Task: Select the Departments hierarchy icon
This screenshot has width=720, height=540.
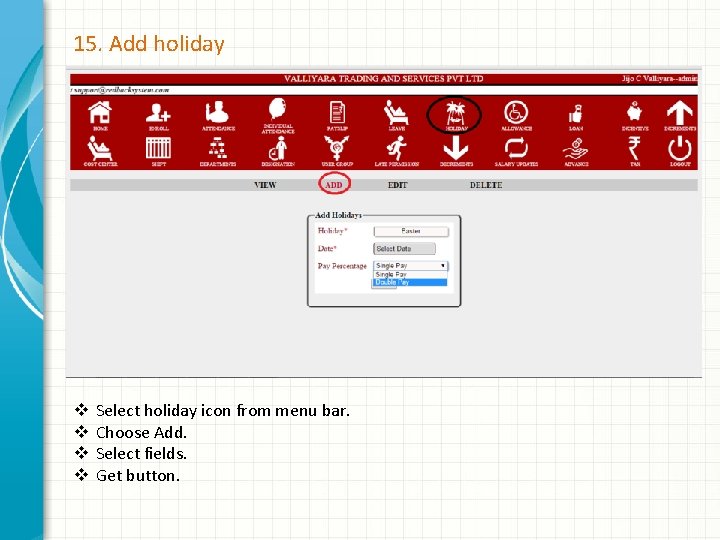Action: coord(218,149)
